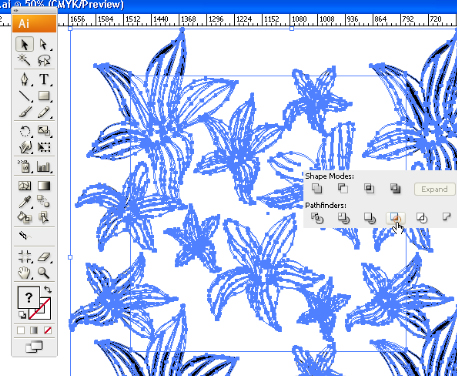Apply the Crop pathfinder

click(x=396, y=218)
